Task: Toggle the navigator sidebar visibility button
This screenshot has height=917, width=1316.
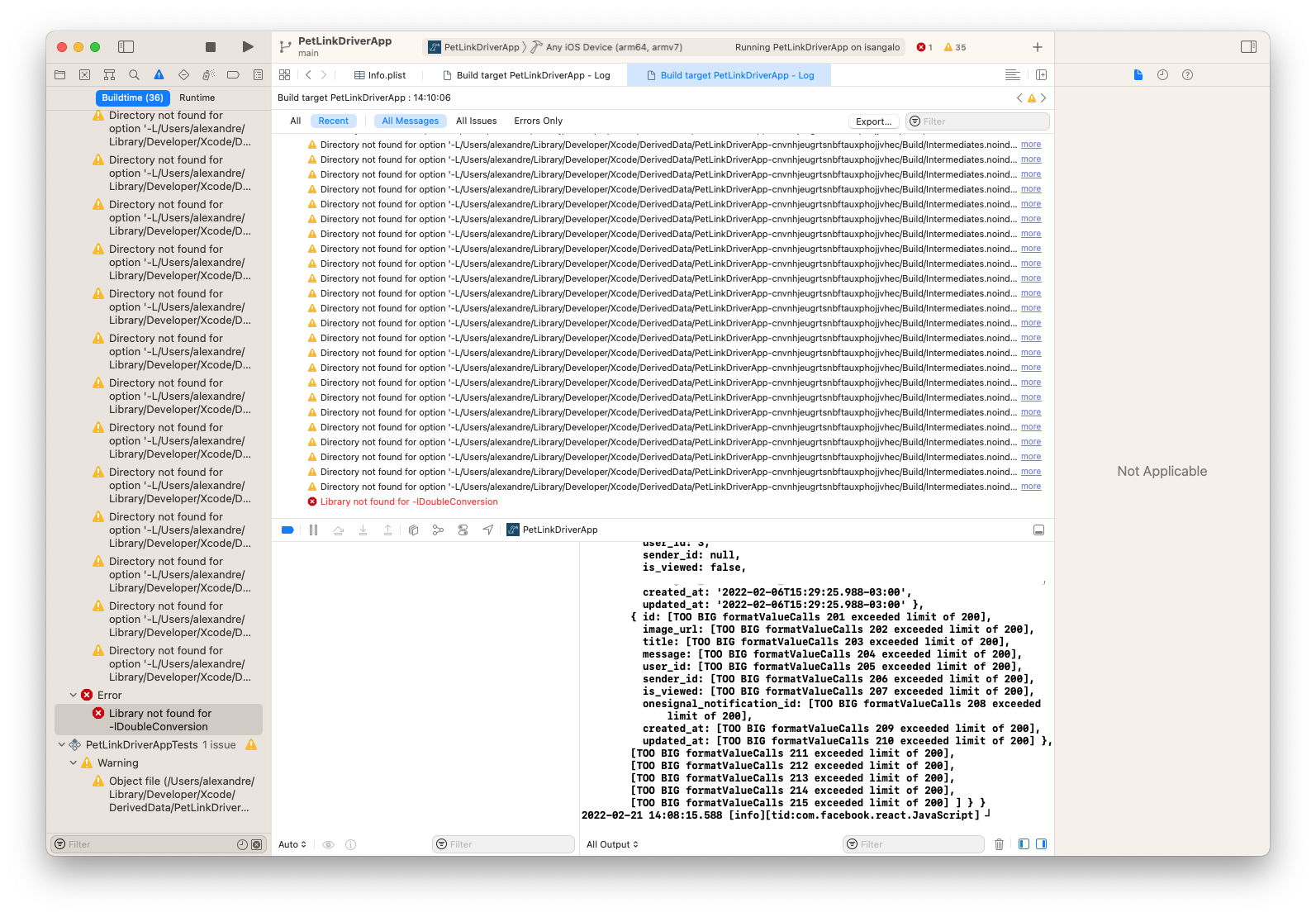Action: click(x=126, y=47)
